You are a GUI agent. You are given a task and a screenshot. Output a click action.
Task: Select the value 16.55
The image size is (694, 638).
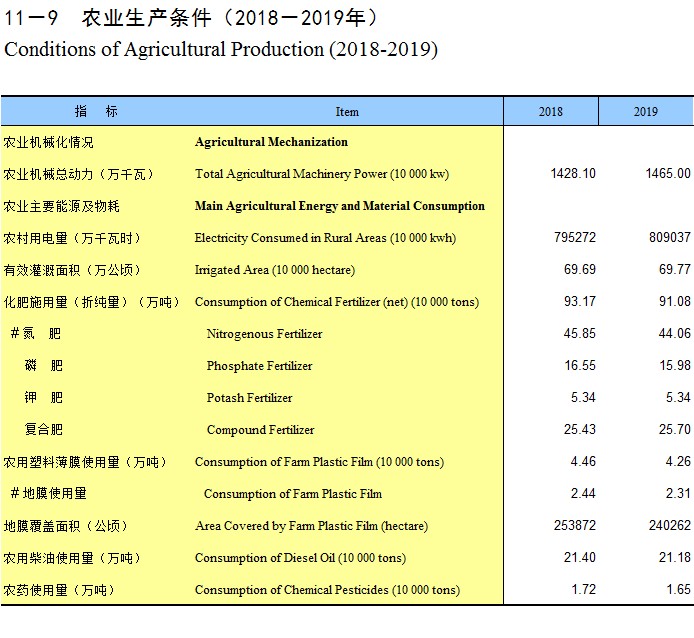click(x=580, y=365)
